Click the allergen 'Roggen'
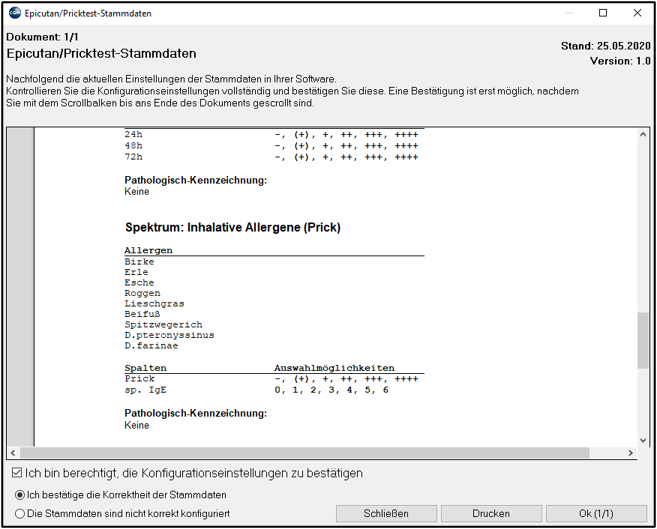The height and width of the screenshot is (529, 657). tap(142, 293)
